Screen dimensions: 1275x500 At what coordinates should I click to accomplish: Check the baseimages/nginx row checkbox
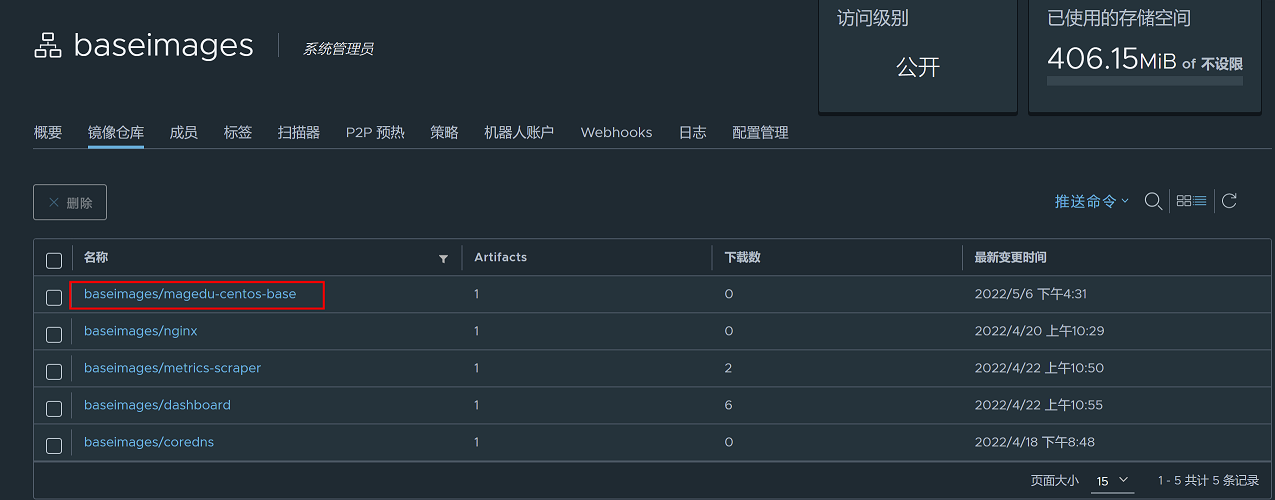pos(54,334)
